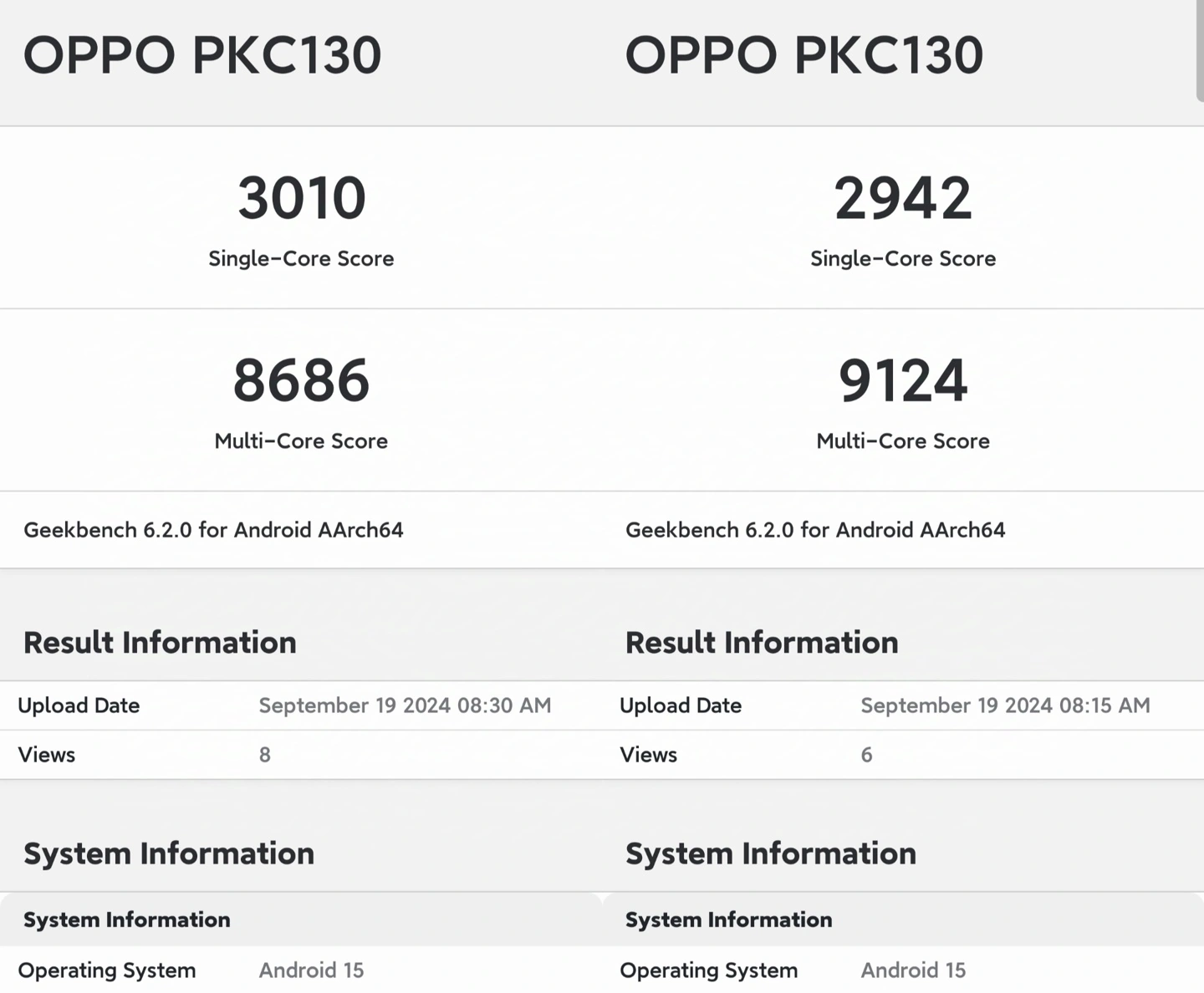
Task: Collapse the left System Information section
Action: 169,853
